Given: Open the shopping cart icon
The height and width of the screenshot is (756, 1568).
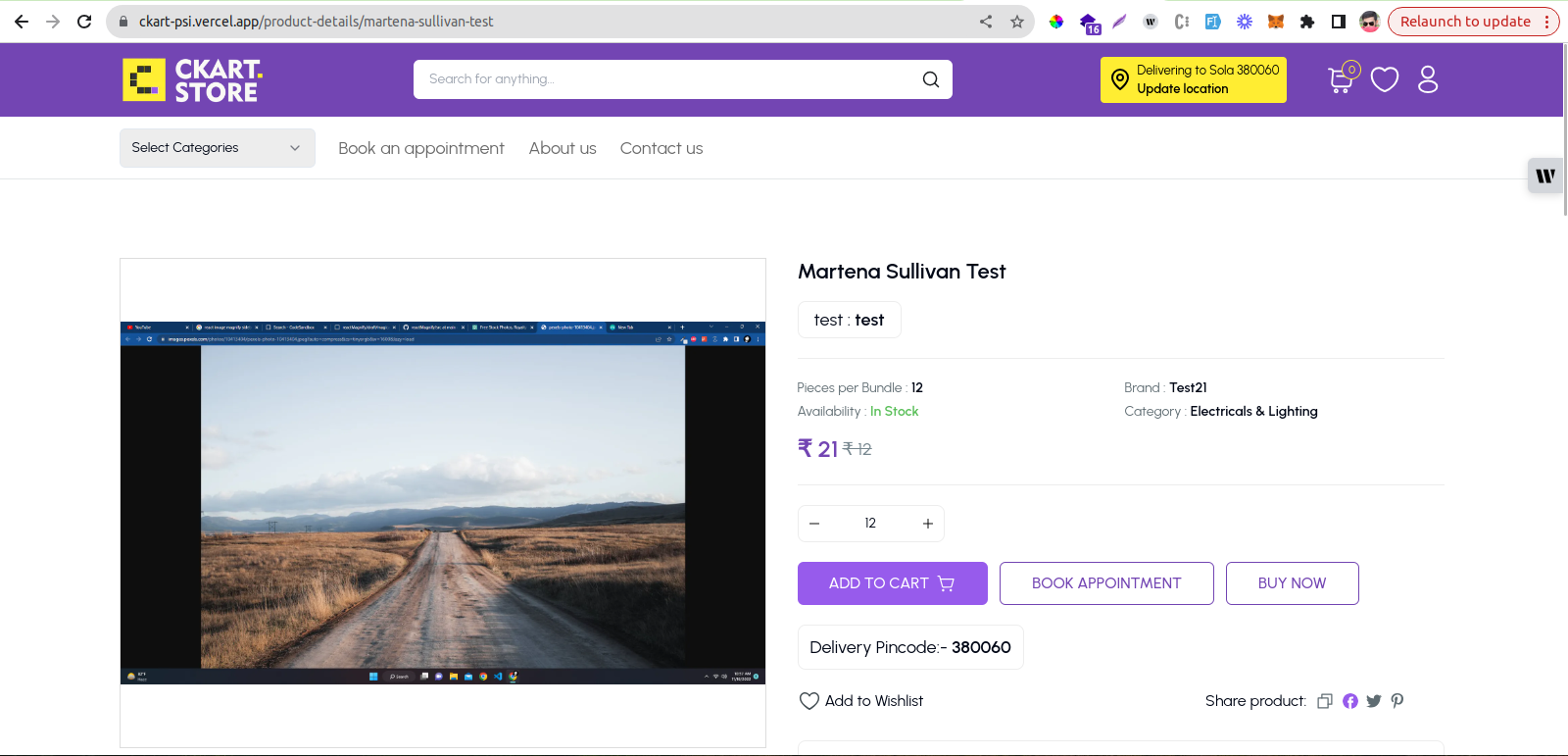Looking at the screenshot, I should pyautogui.click(x=1340, y=79).
